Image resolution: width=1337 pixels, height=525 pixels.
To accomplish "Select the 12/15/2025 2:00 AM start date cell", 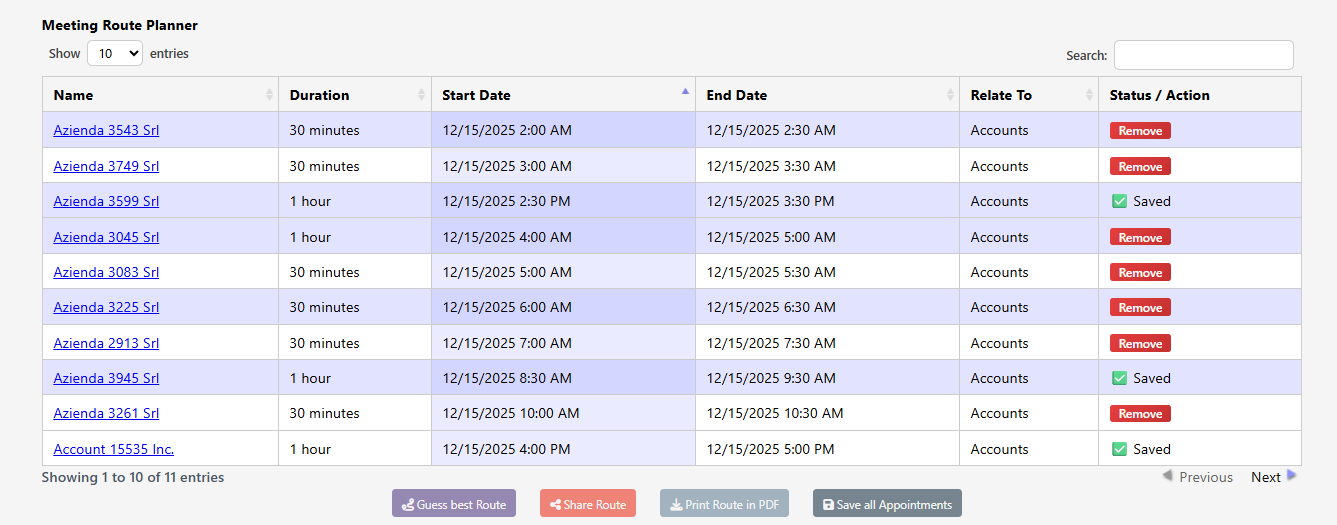I will coord(563,130).
